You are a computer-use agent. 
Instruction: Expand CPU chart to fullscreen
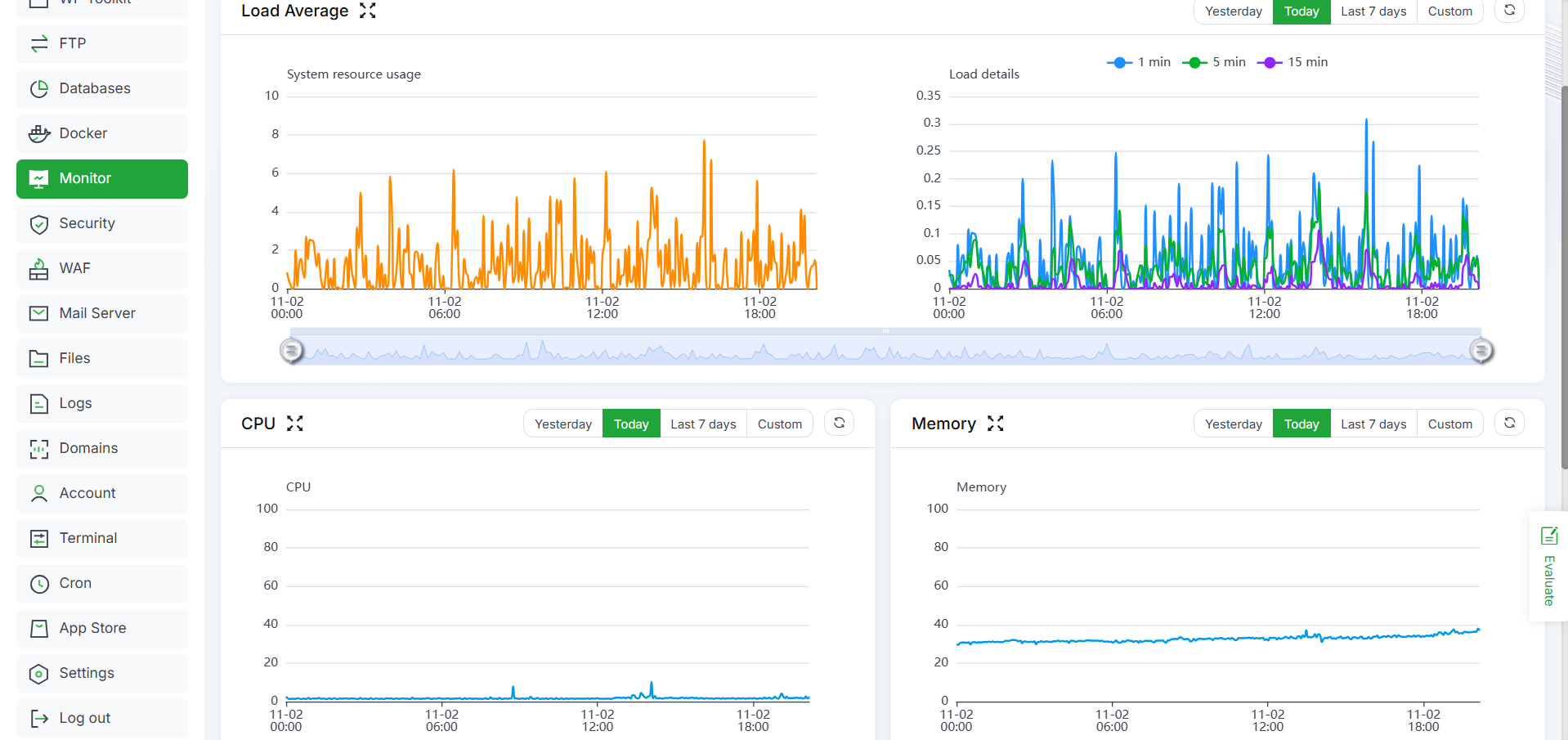[x=295, y=424]
